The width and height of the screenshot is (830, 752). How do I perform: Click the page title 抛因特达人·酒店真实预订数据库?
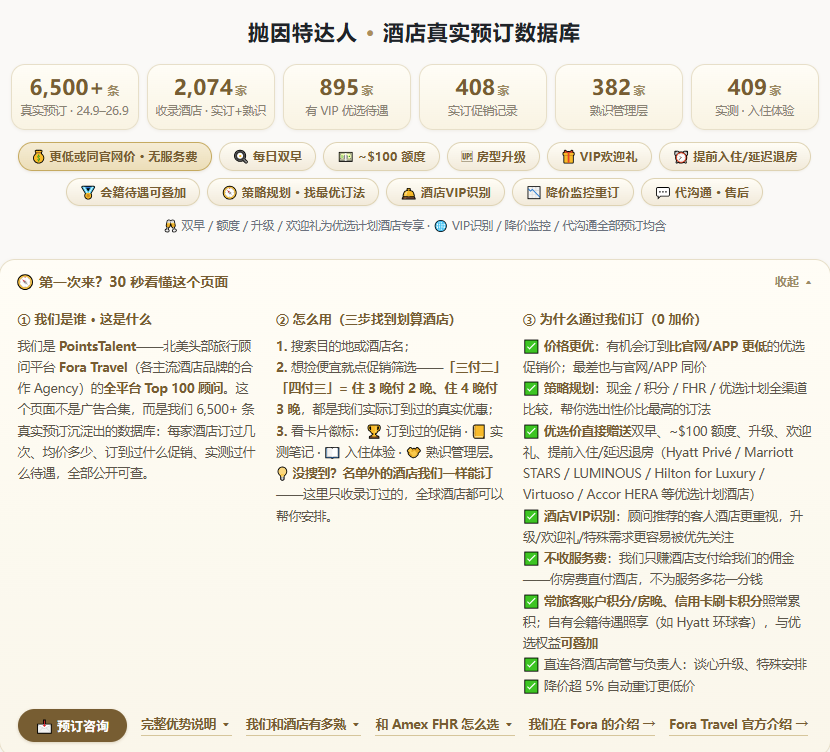point(414,33)
